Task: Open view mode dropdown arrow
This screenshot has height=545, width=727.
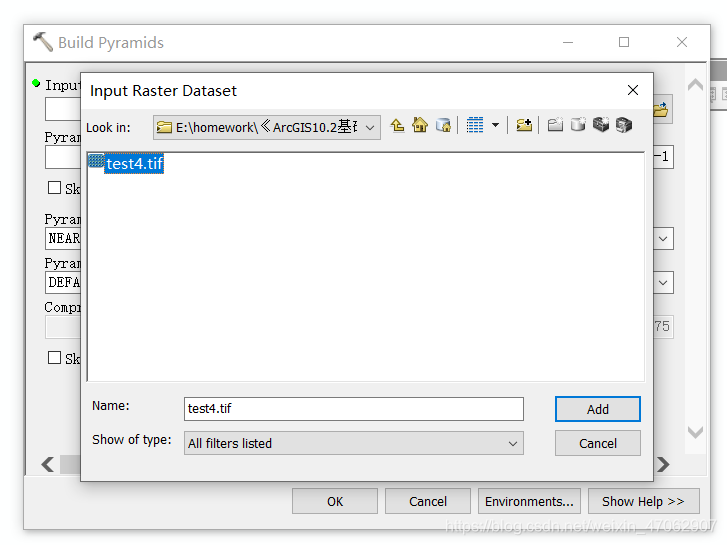Action: (495, 125)
